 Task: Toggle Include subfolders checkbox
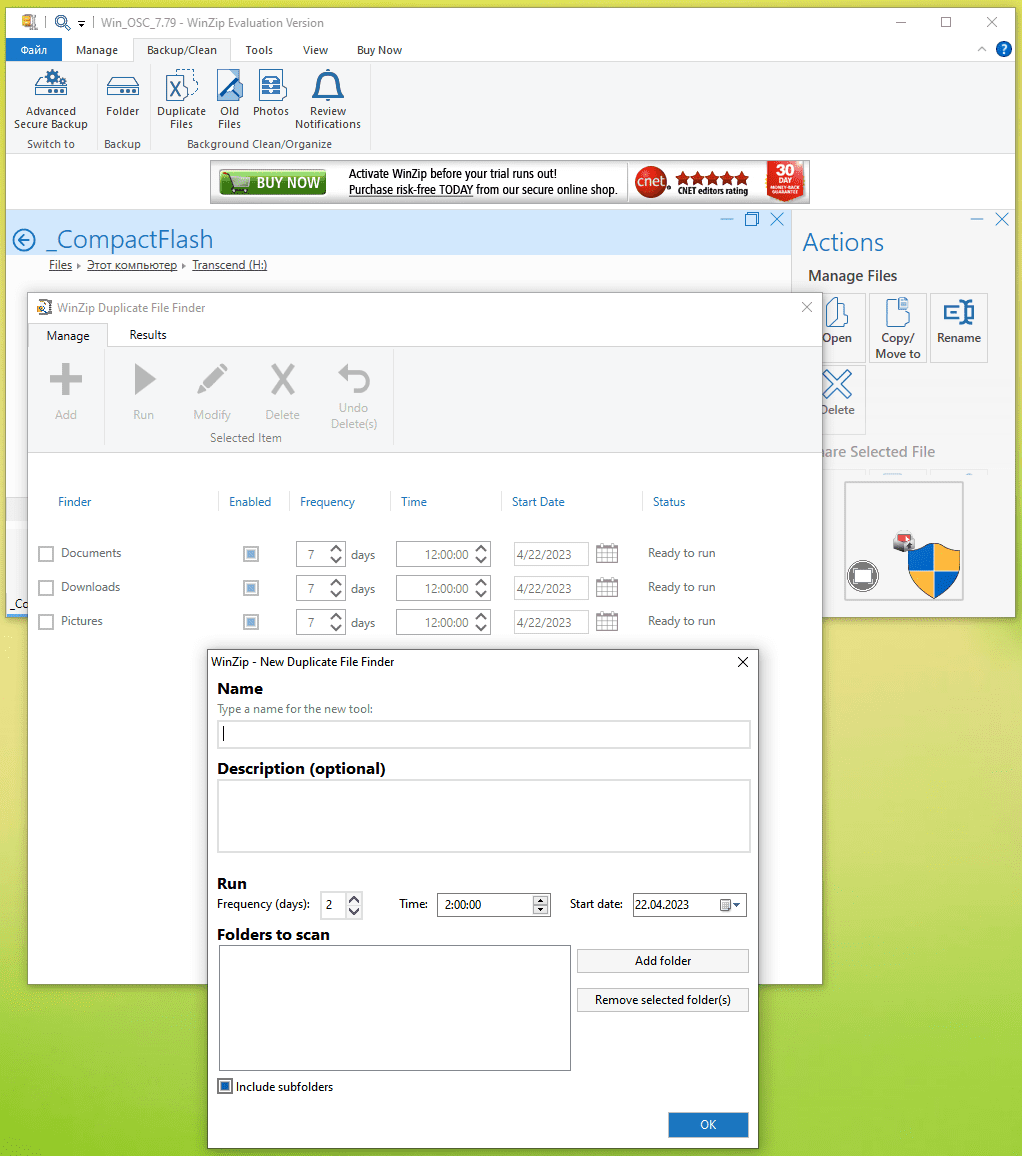(x=225, y=1086)
